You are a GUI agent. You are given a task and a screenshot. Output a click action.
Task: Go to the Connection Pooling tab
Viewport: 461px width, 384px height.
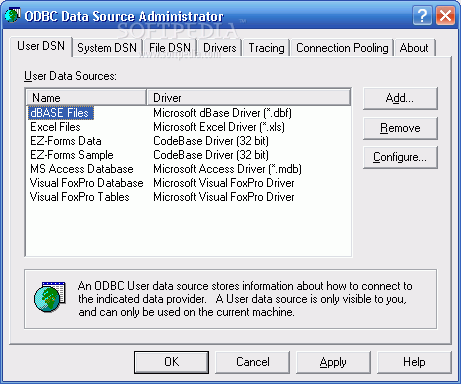[342, 48]
